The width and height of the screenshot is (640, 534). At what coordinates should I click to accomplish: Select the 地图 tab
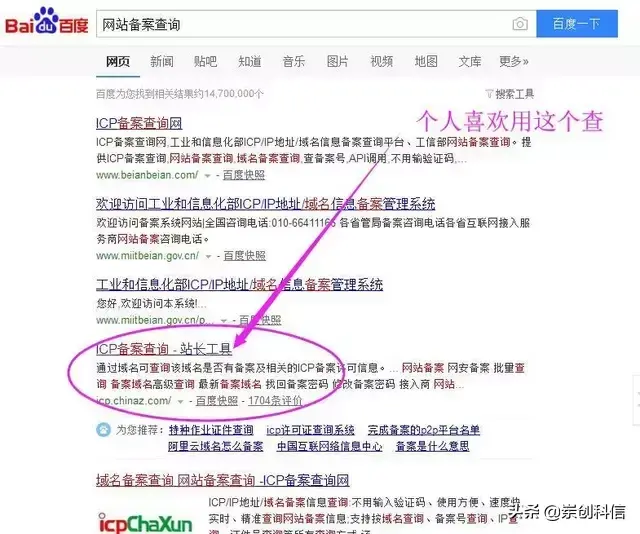click(x=426, y=62)
